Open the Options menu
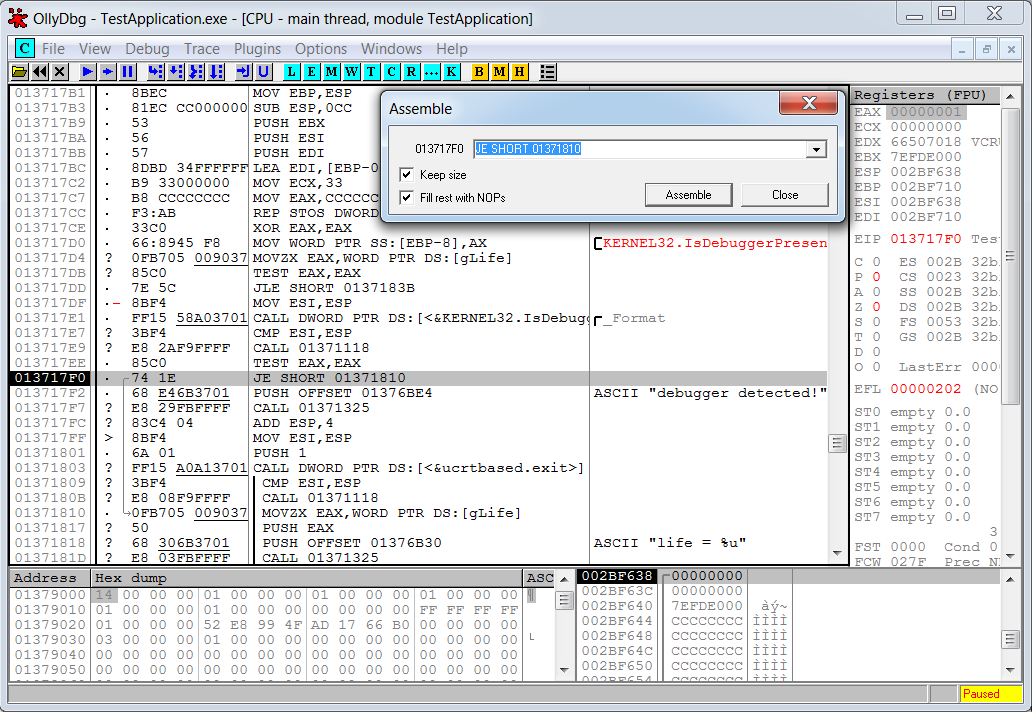 321,49
